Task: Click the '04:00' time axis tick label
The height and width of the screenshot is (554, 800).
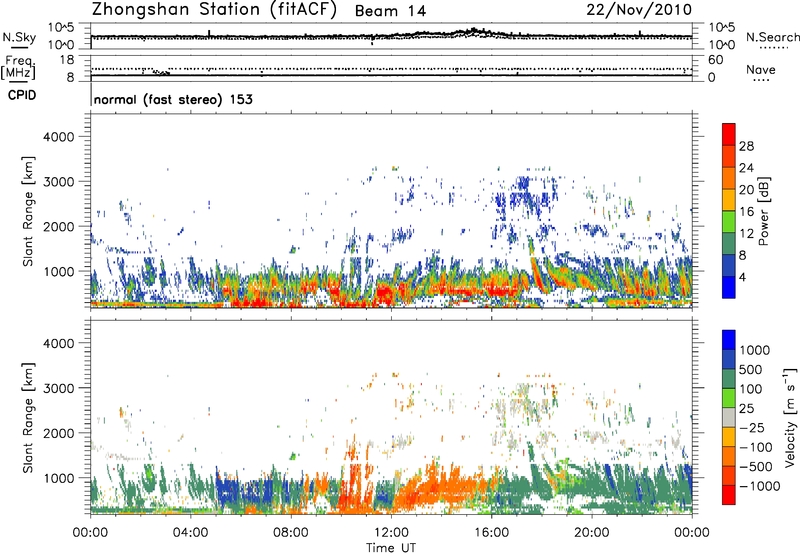Action: (x=191, y=533)
